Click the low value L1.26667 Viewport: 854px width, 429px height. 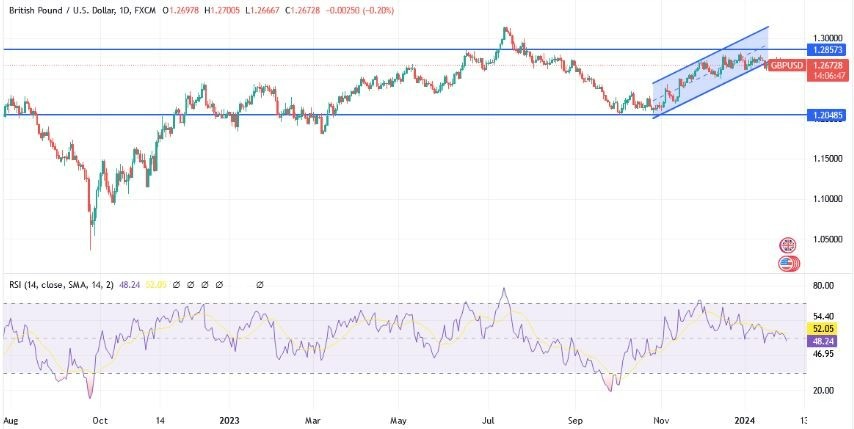tap(261, 11)
